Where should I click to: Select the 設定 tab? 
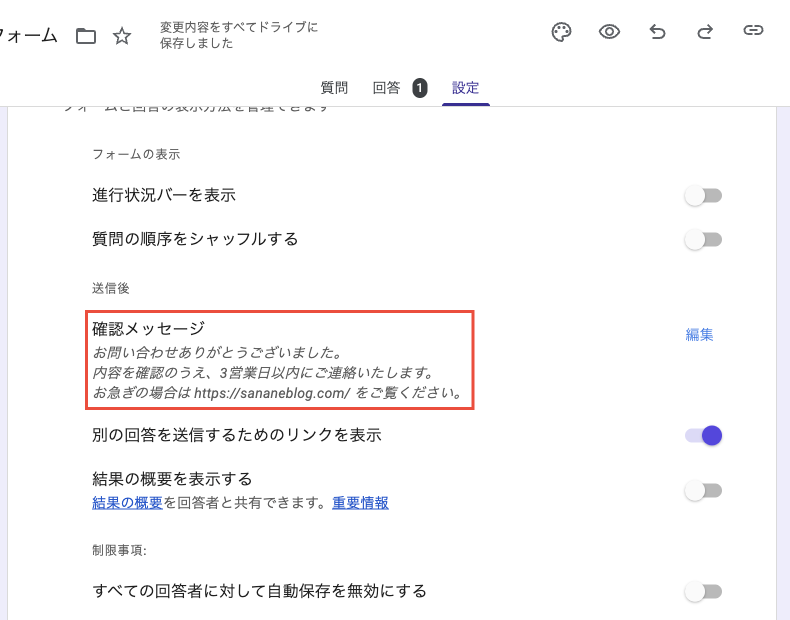click(x=465, y=88)
